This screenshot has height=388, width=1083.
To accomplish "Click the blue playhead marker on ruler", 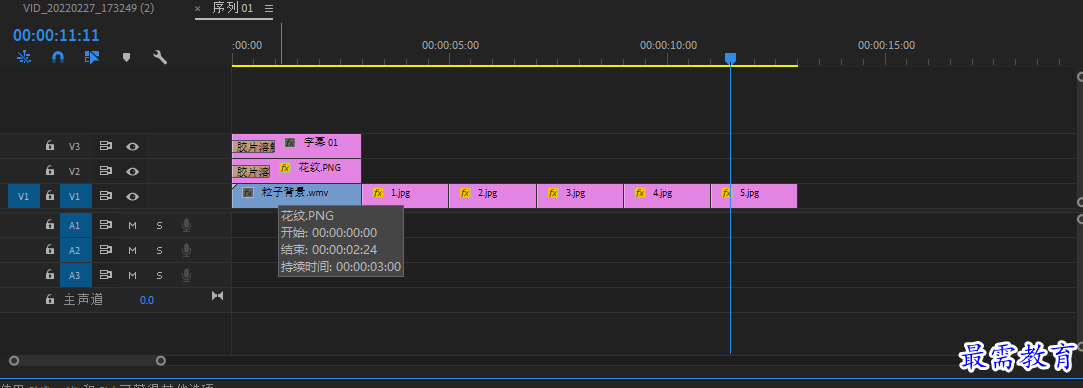I will pos(730,59).
